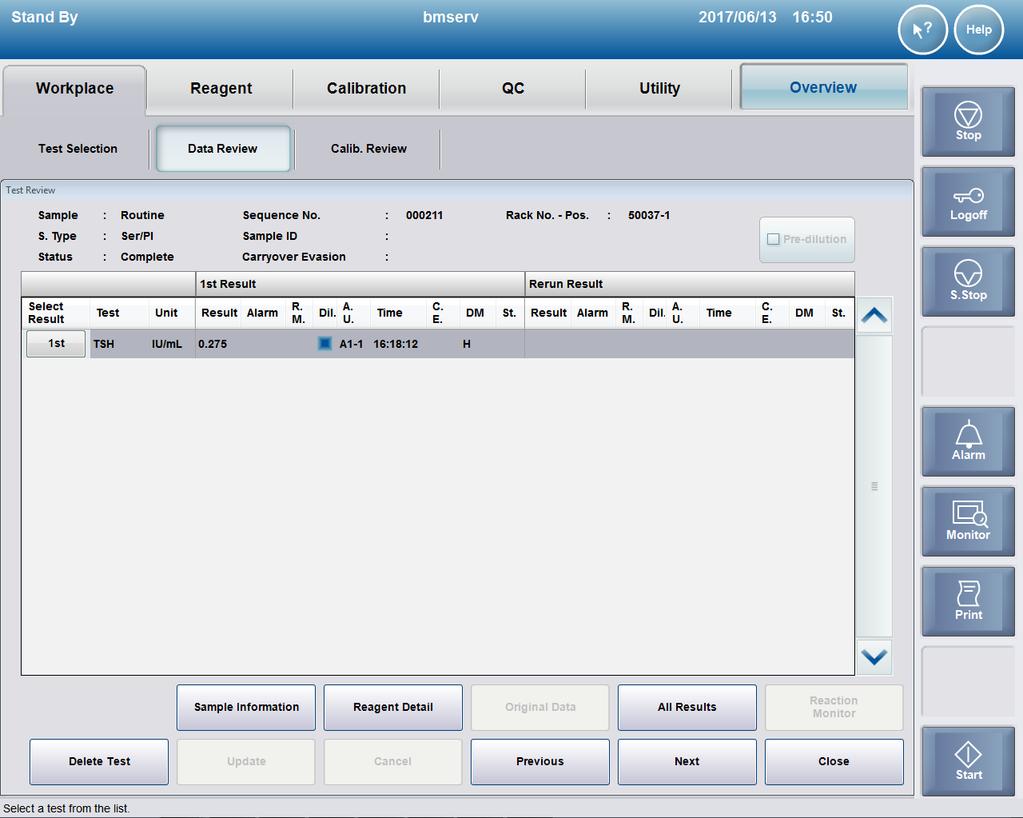Click the bmserv user name
Viewport: 1023px width, 818px height.
click(x=450, y=17)
